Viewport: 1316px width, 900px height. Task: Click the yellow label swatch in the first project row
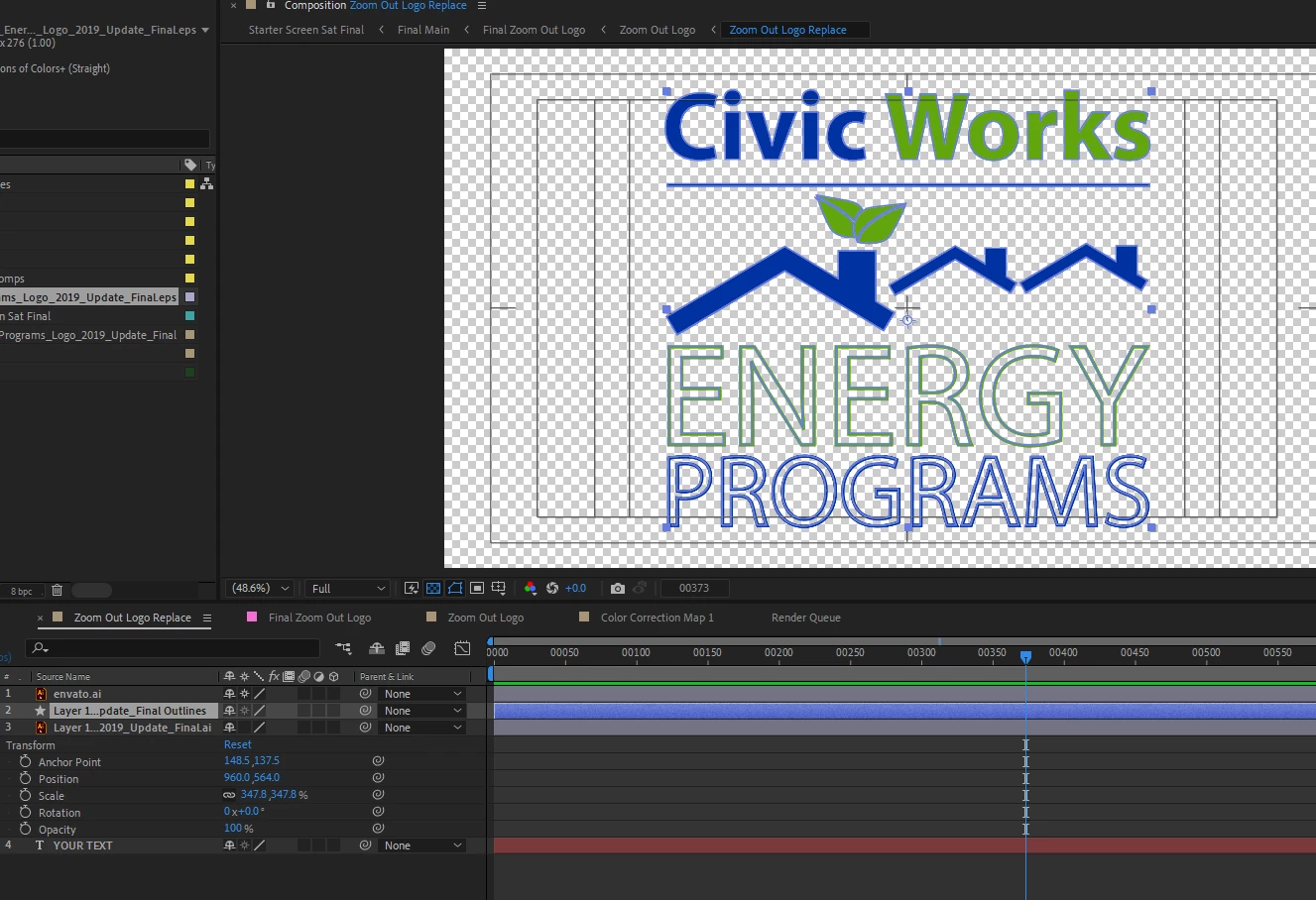(190, 183)
